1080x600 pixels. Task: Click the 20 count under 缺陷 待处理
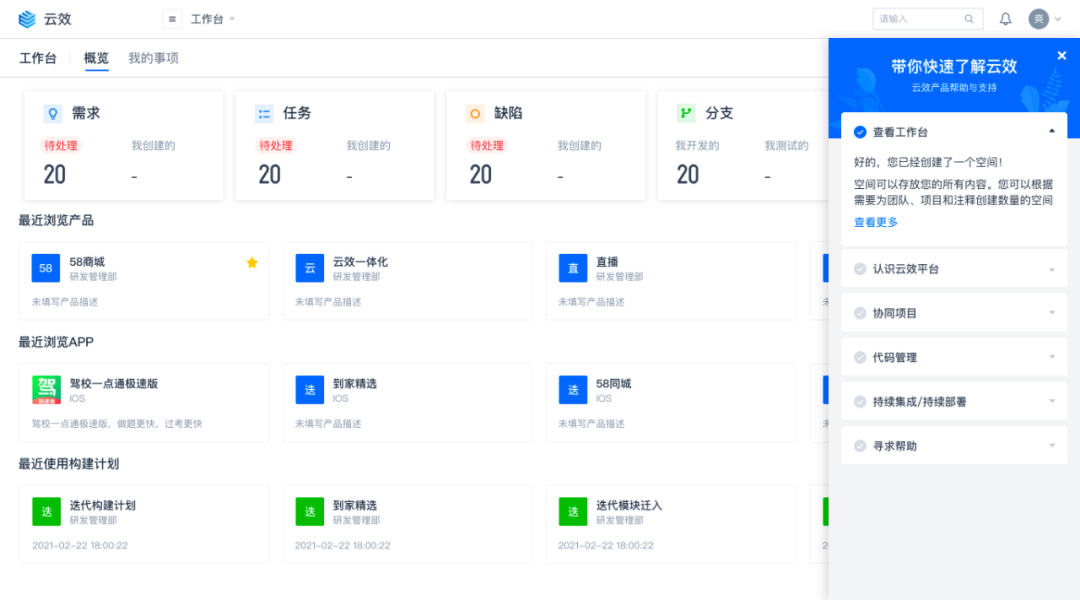[x=481, y=175]
